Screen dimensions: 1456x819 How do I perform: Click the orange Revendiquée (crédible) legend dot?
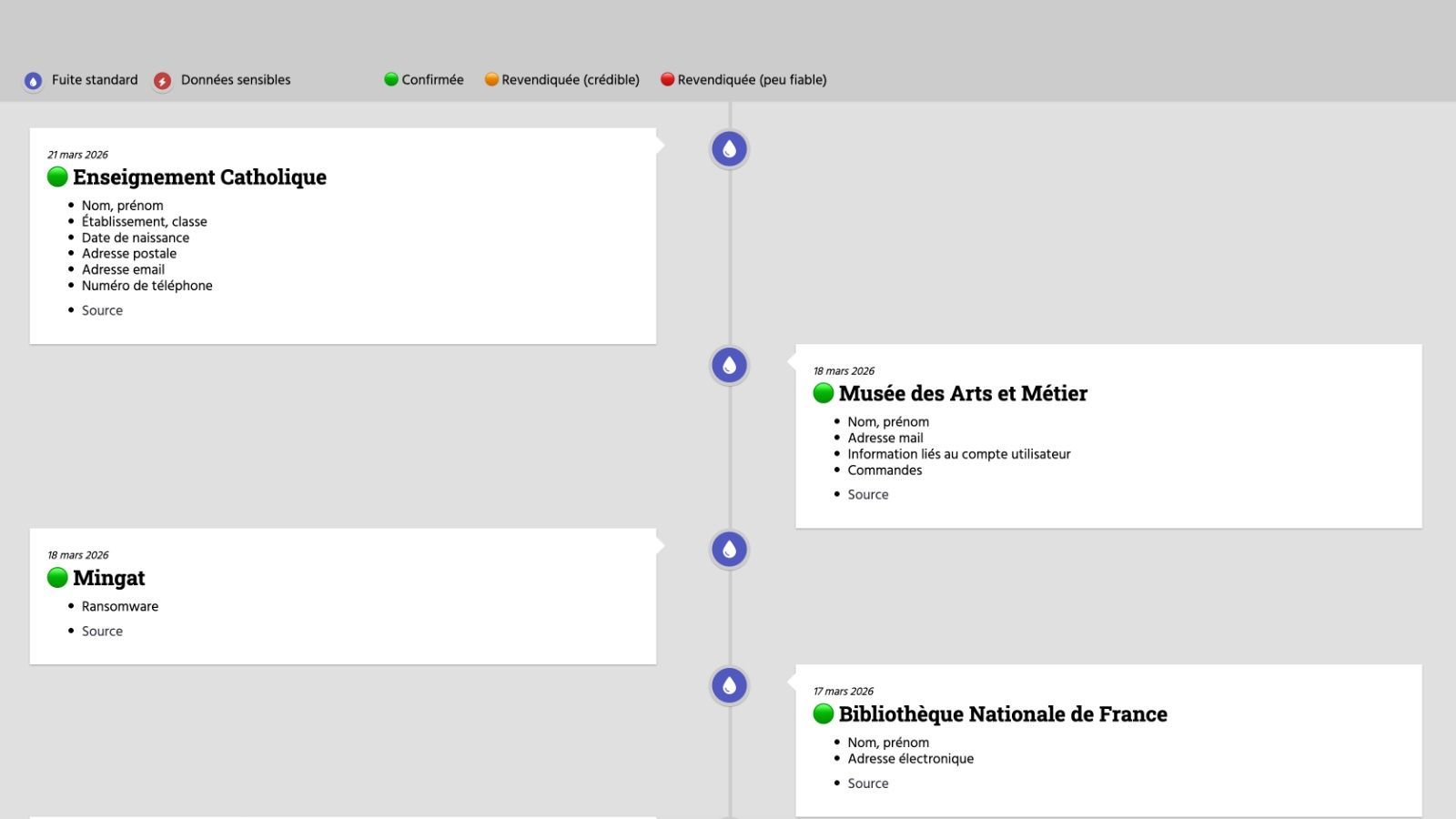pyautogui.click(x=491, y=80)
